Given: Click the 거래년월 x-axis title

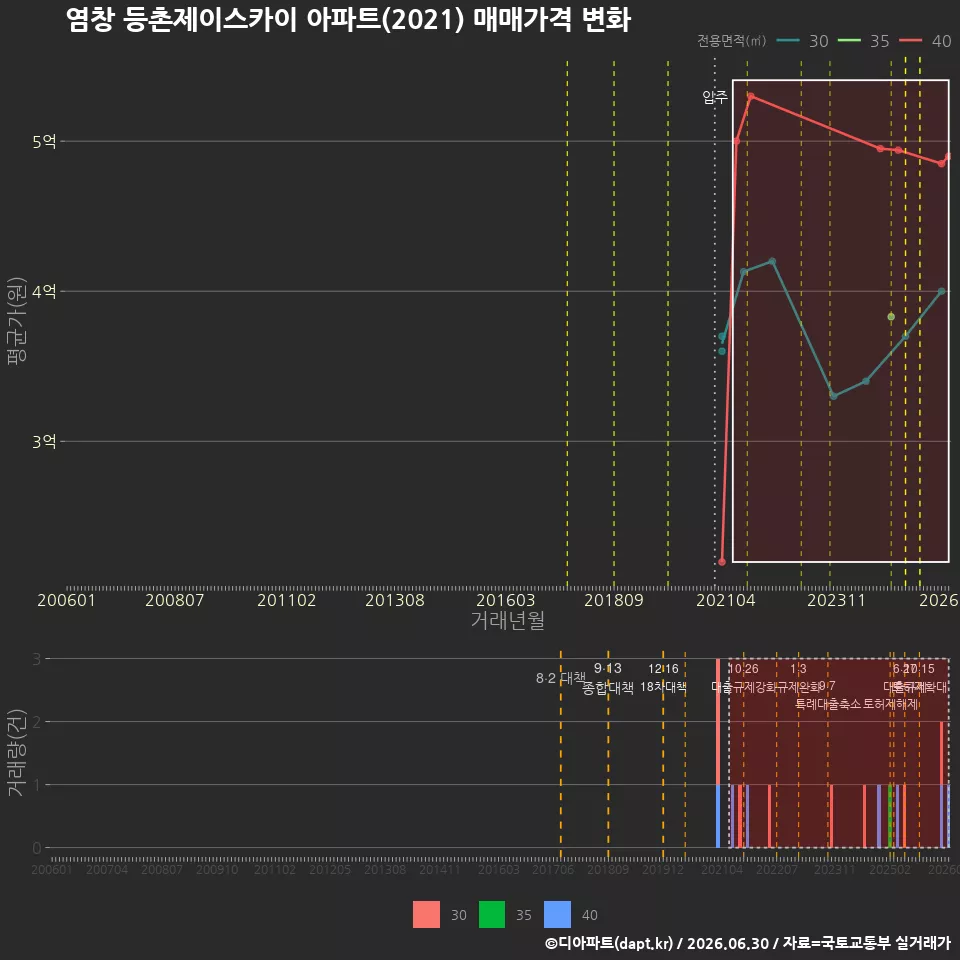Looking at the screenshot, I should 508,620.
